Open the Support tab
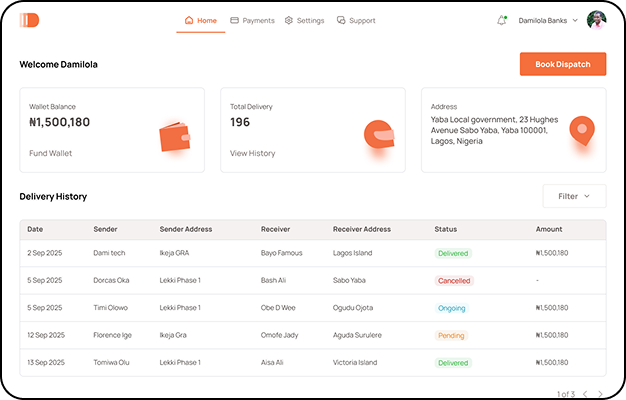The width and height of the screenshot is (626, 400). click(356, 20)
